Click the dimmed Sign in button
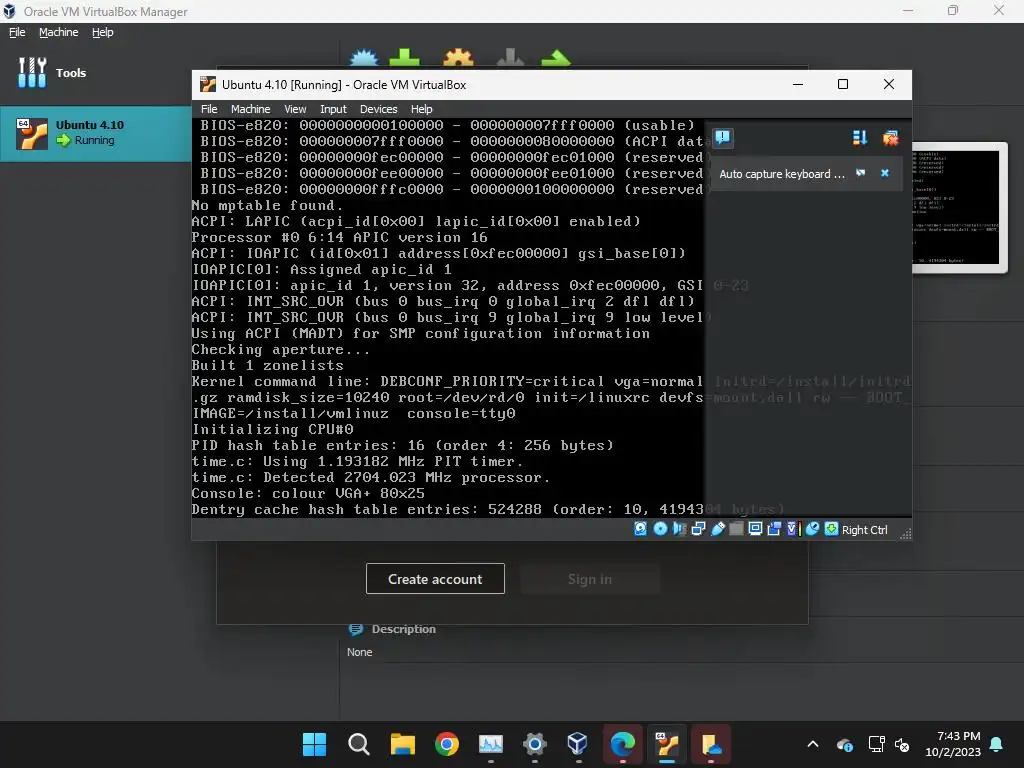The height and width of the screenshot is (768, 1024). point(590,579)
